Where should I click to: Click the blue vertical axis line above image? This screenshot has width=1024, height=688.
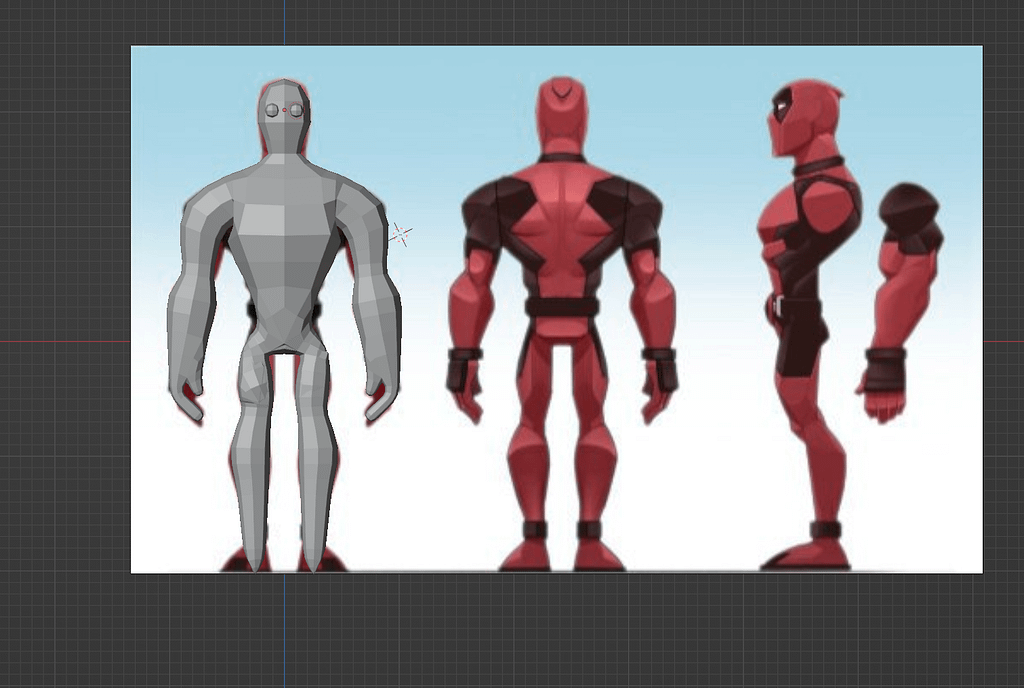284,22
